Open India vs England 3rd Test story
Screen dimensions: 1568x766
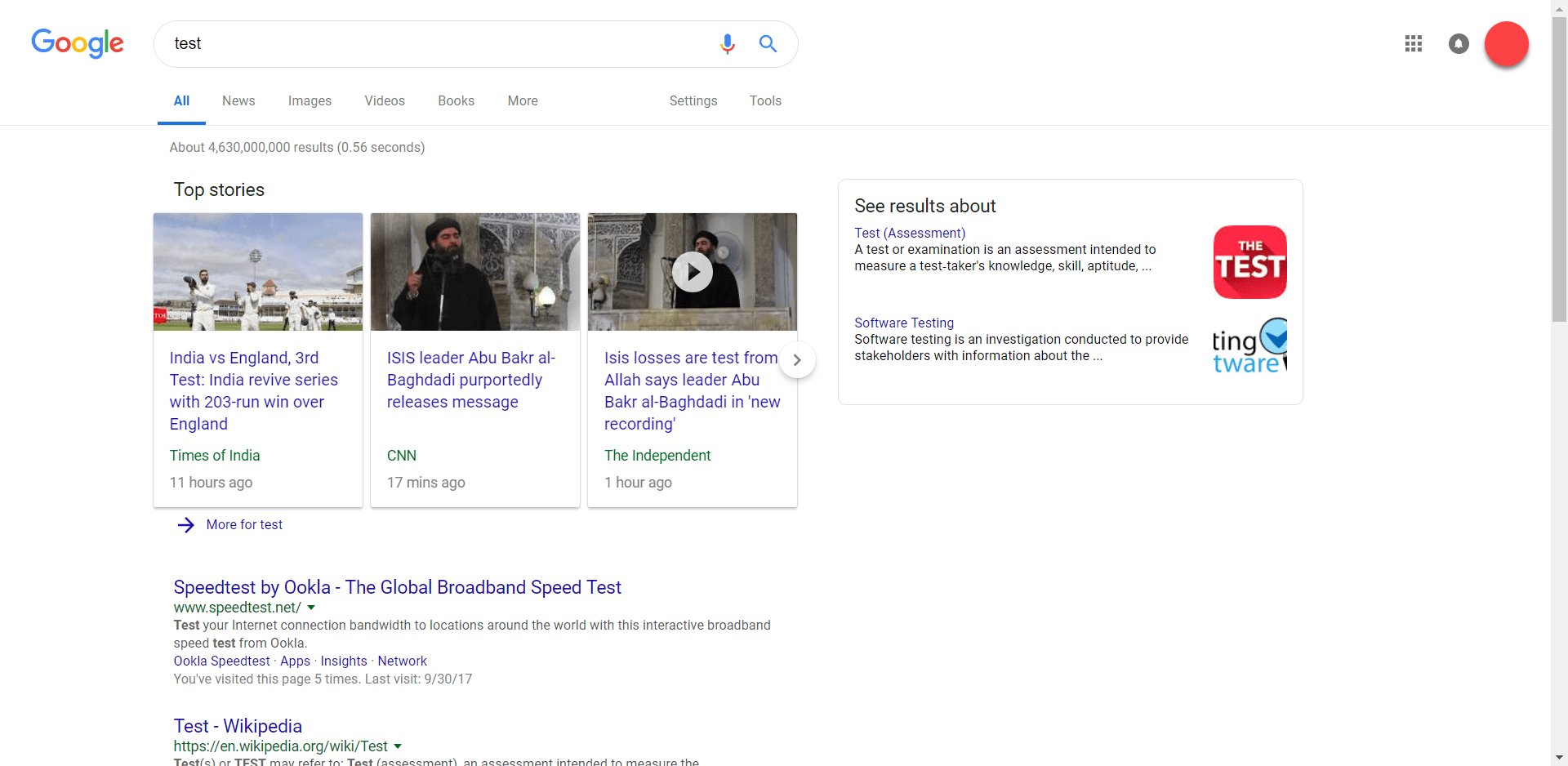[254, 390]
